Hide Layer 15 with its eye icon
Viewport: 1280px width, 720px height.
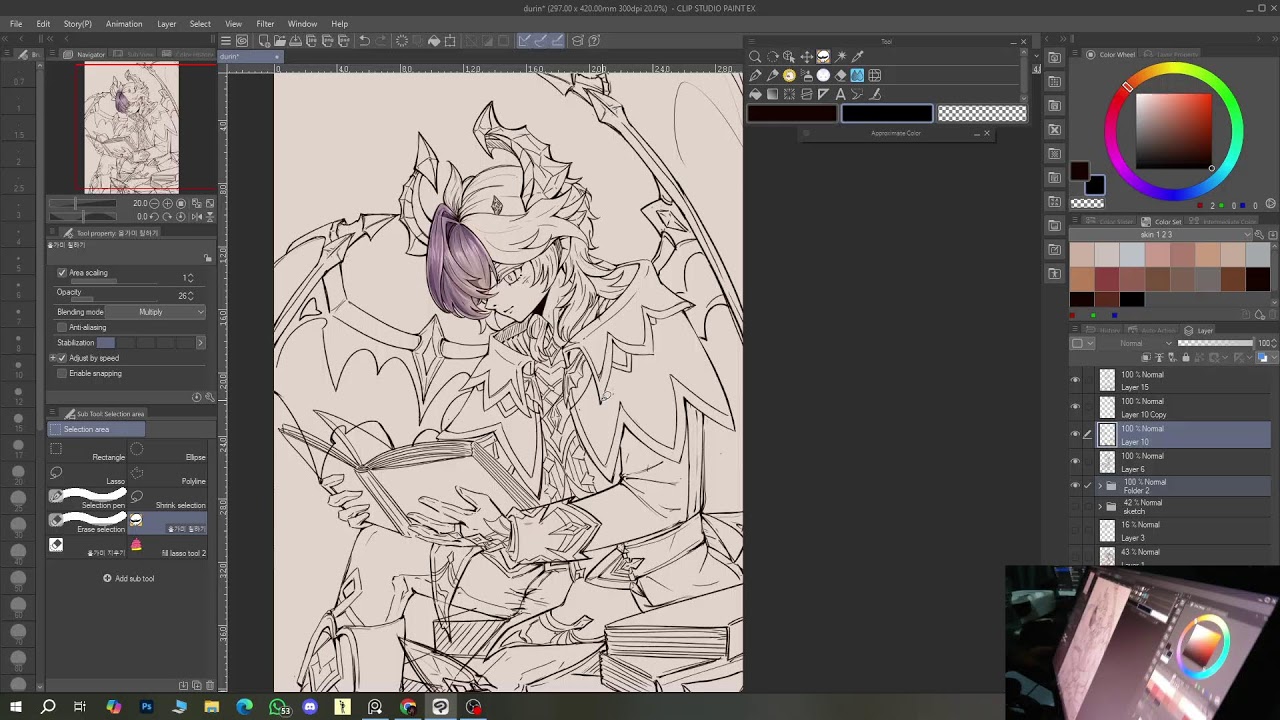[1075, 380]
